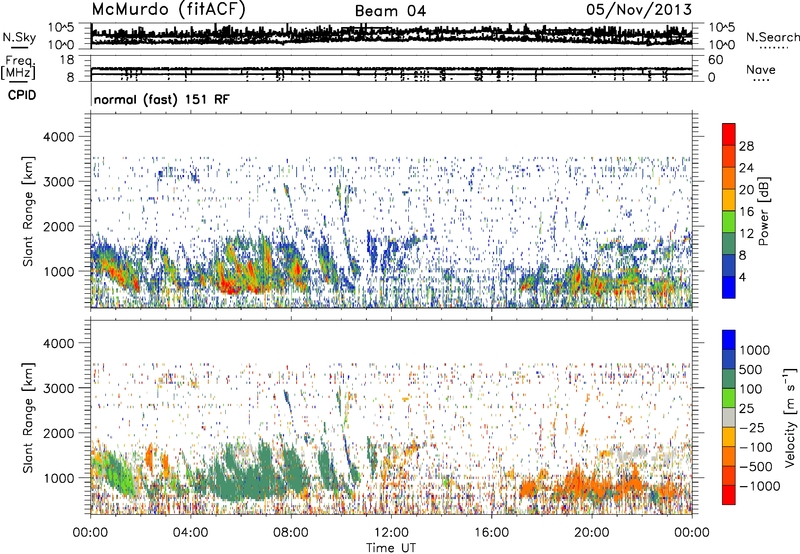
Task: Click the 4000 tick on power panel
Action: click(x=58, y=137)
